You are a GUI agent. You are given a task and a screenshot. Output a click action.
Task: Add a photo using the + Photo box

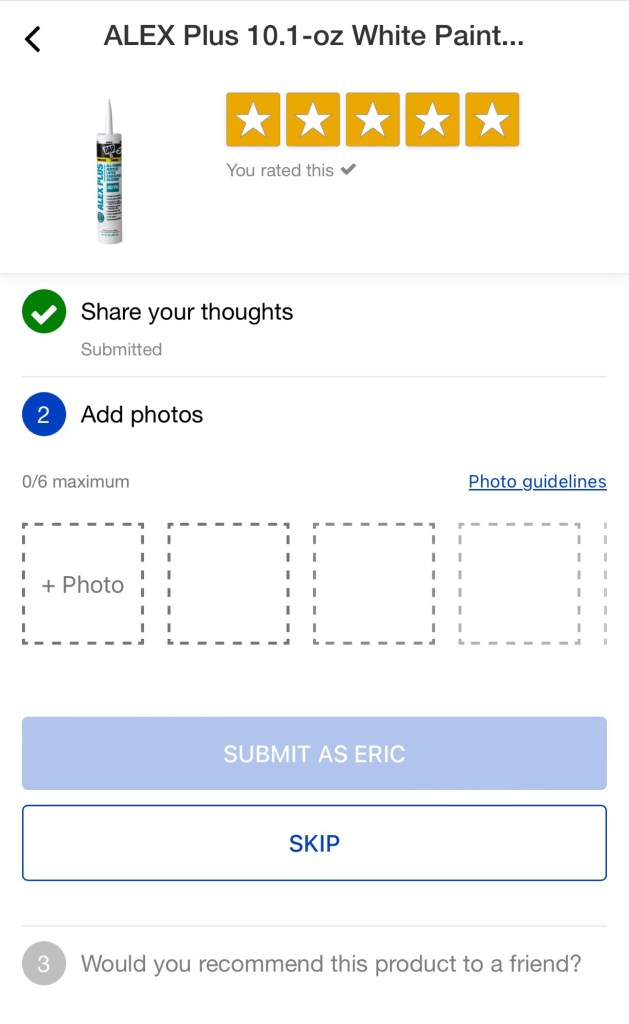pos(83,584)
